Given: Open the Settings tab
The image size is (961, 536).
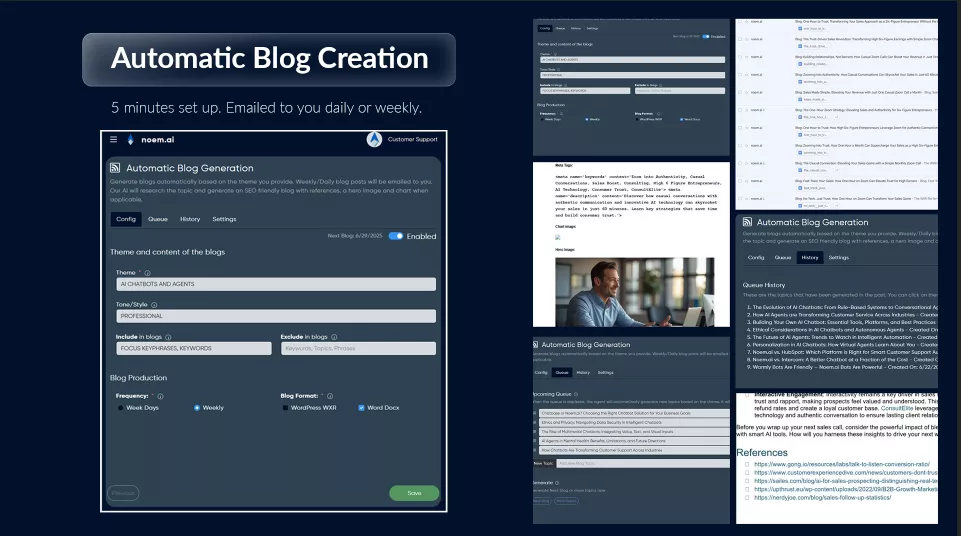Looking at the screenshot, I should (224, 218).
